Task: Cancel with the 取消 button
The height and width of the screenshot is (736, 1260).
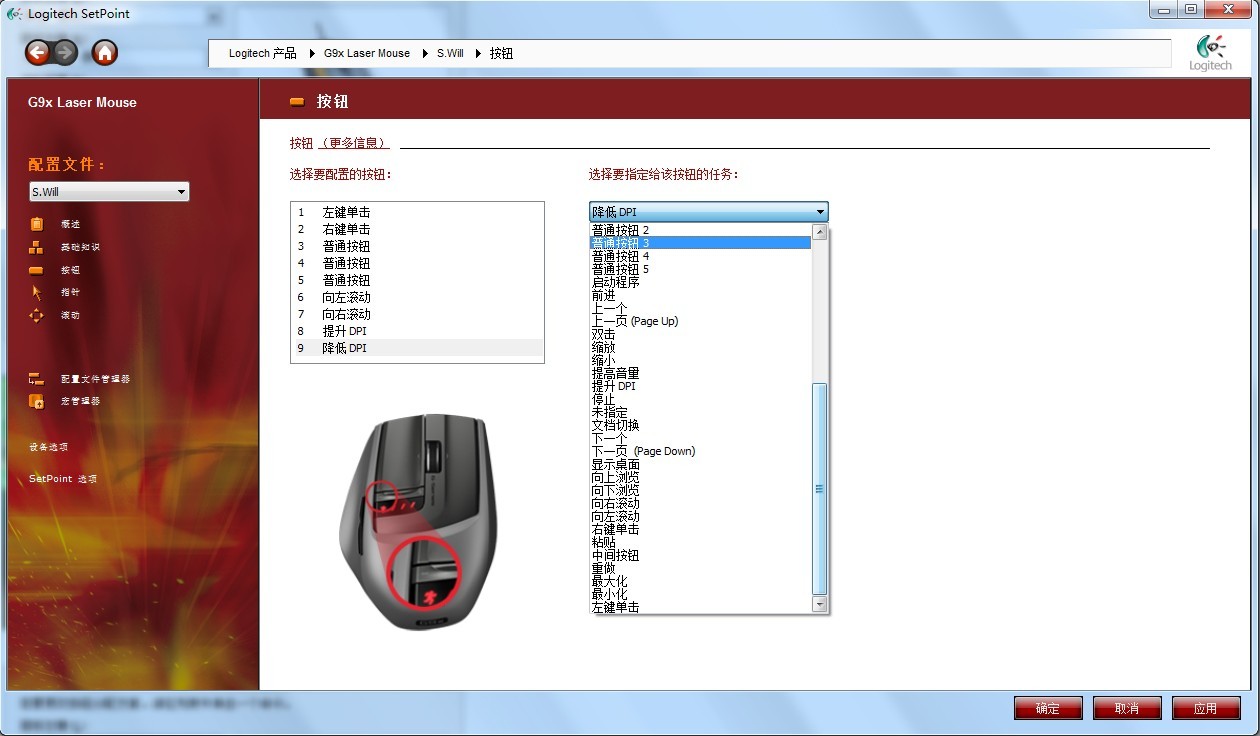Action: [x=1127, y=708]
